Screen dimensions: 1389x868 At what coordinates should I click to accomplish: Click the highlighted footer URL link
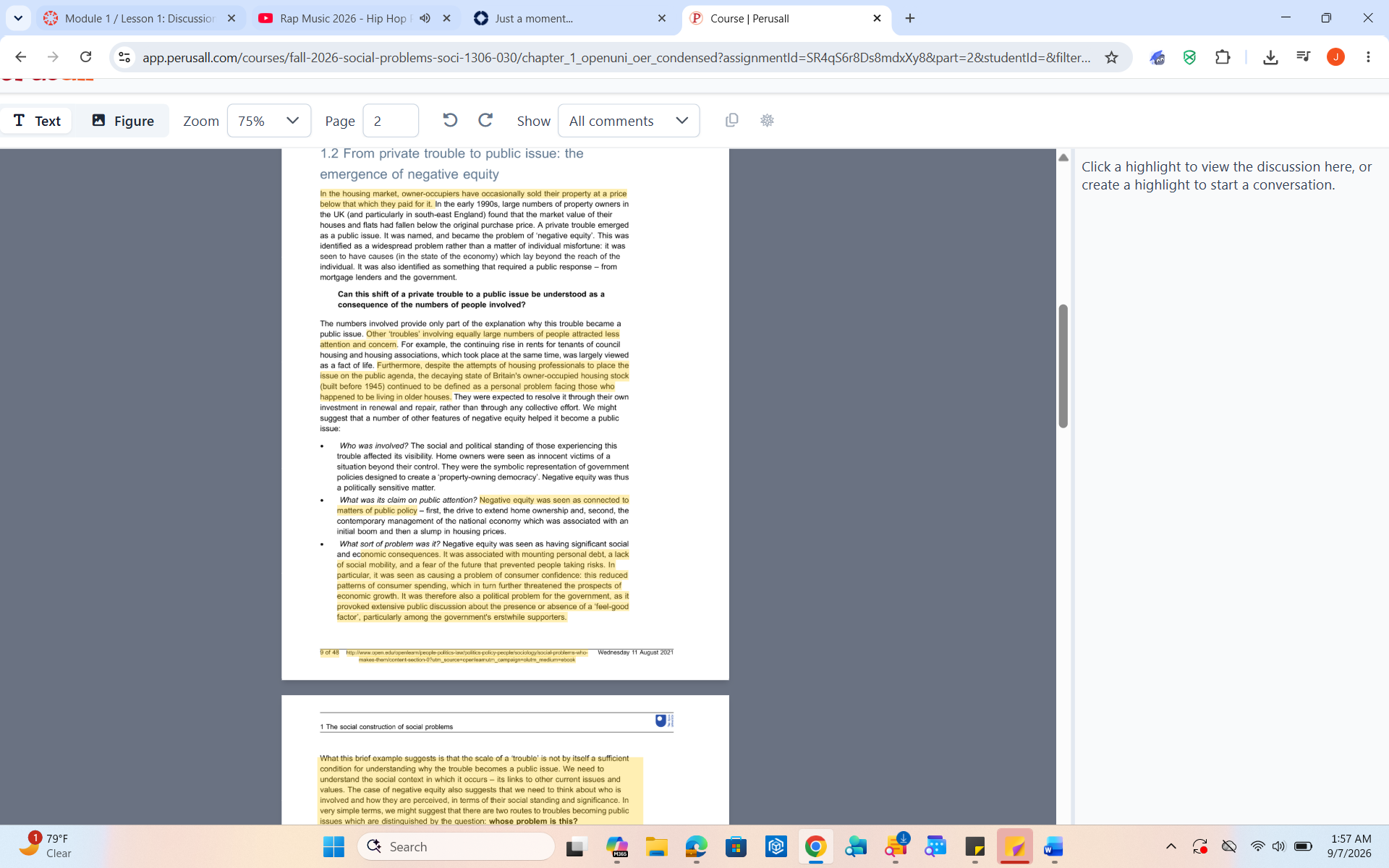click(467, 655)
